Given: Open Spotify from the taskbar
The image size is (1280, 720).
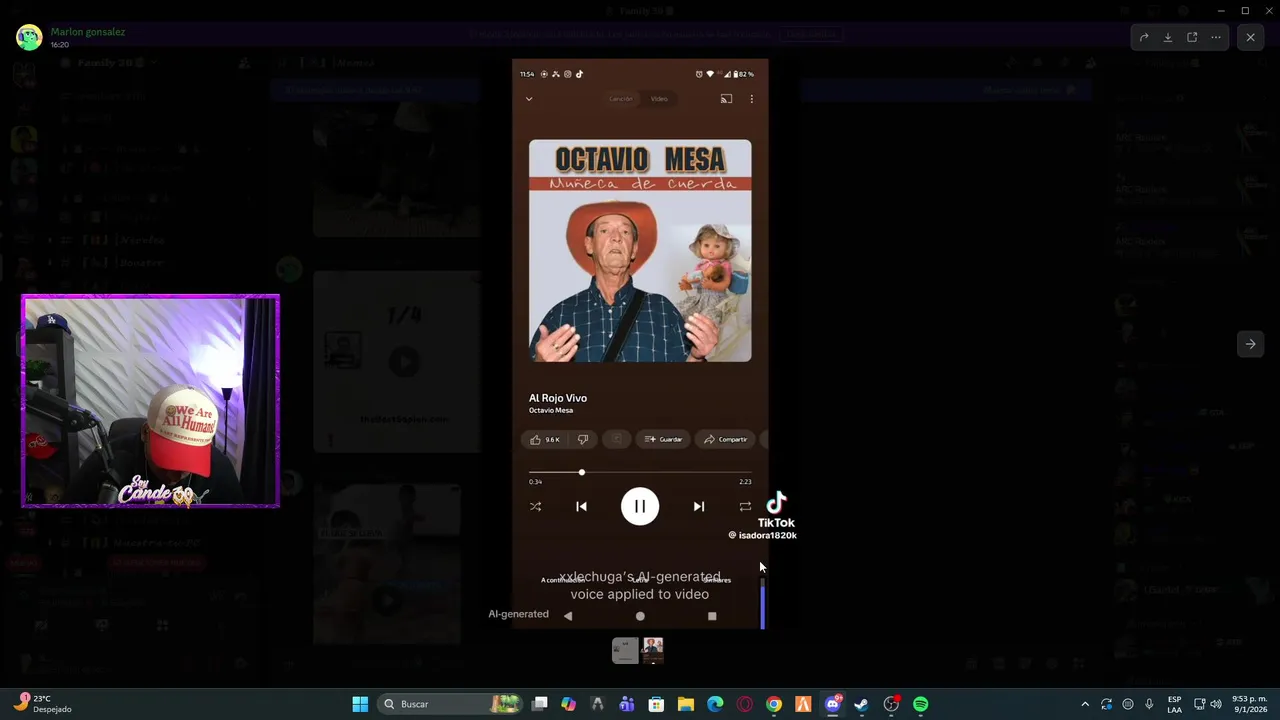Looking at the screenshot, I should point(920,704).
